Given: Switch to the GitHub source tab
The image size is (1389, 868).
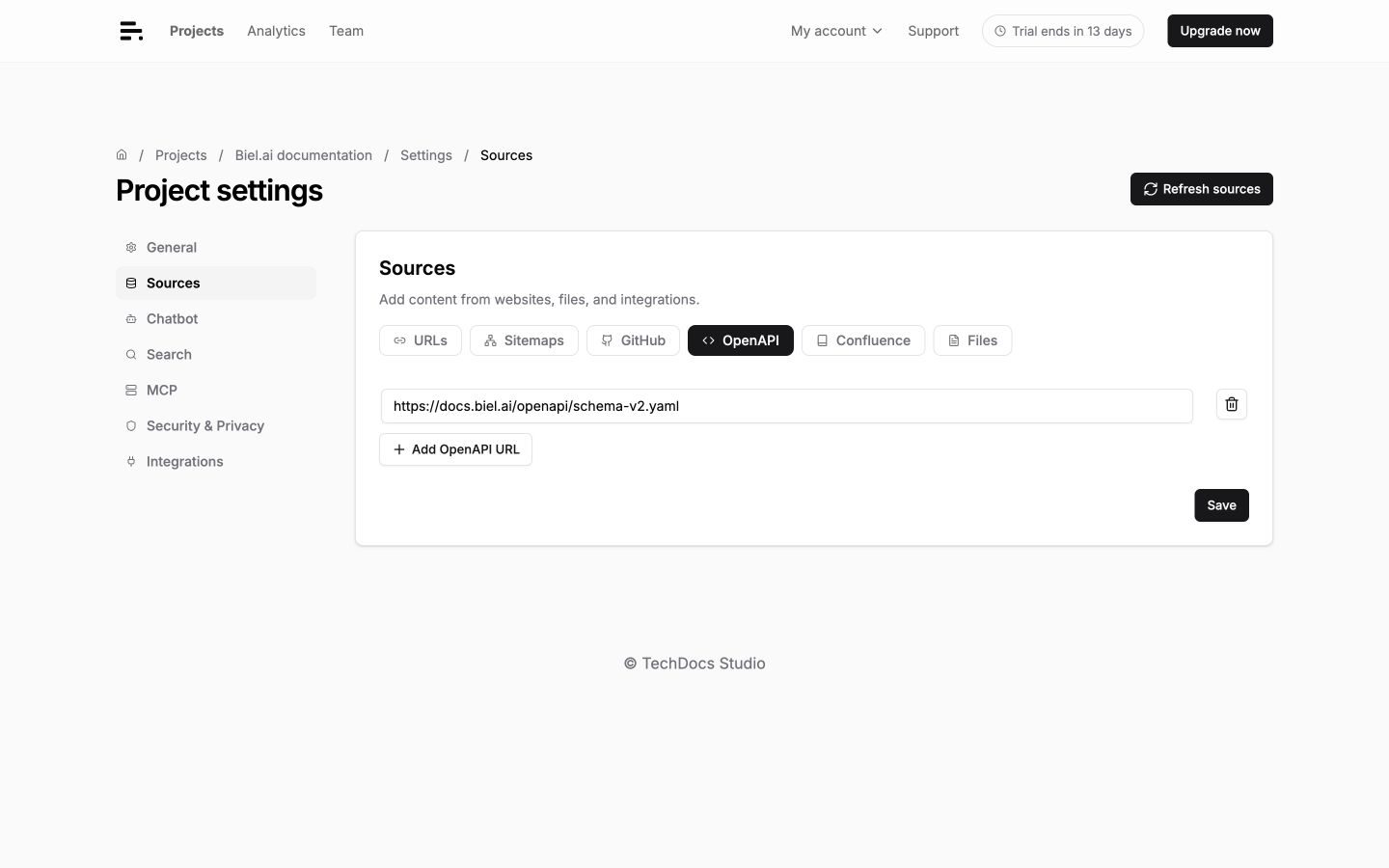Looking at the screenshot, I should coord(633,340).
